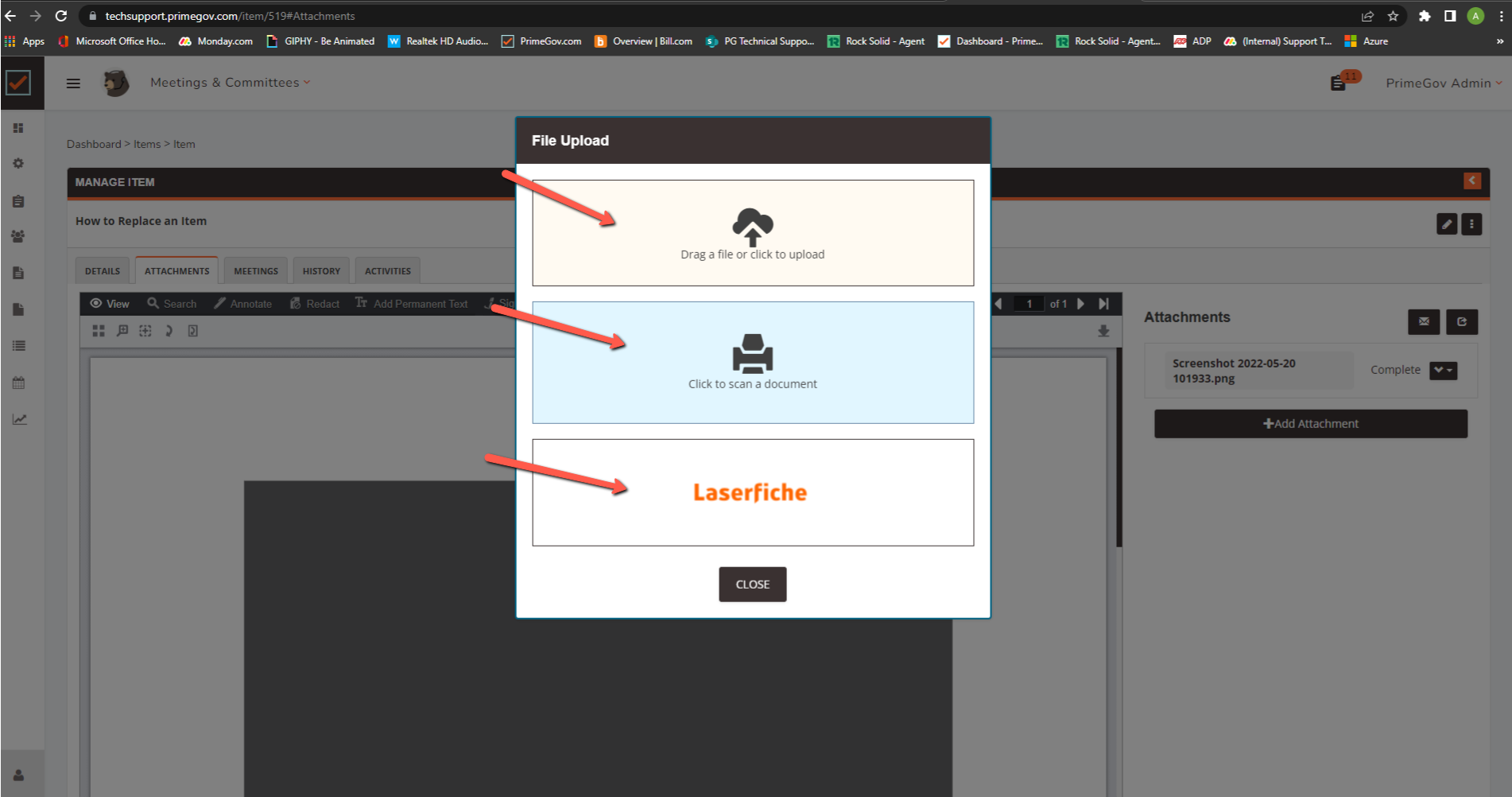Open calendar icon in left sidebar
The image size is (1512, 797).
[x=19, y=383]
